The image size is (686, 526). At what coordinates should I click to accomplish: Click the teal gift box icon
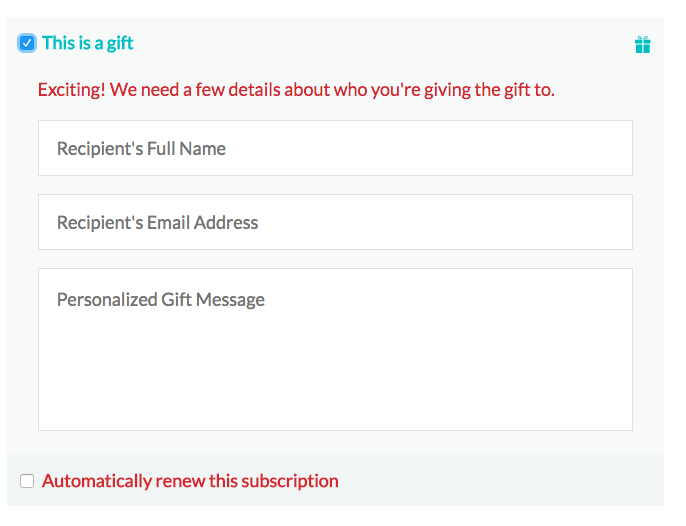pyautogui.click(x=642, y=45)
